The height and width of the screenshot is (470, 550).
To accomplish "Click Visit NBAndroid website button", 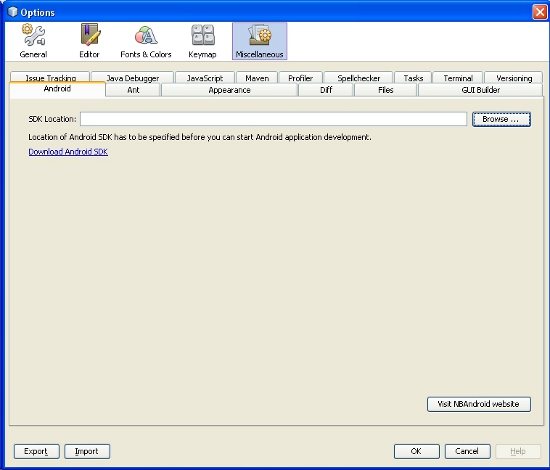I will click(479, 404).
